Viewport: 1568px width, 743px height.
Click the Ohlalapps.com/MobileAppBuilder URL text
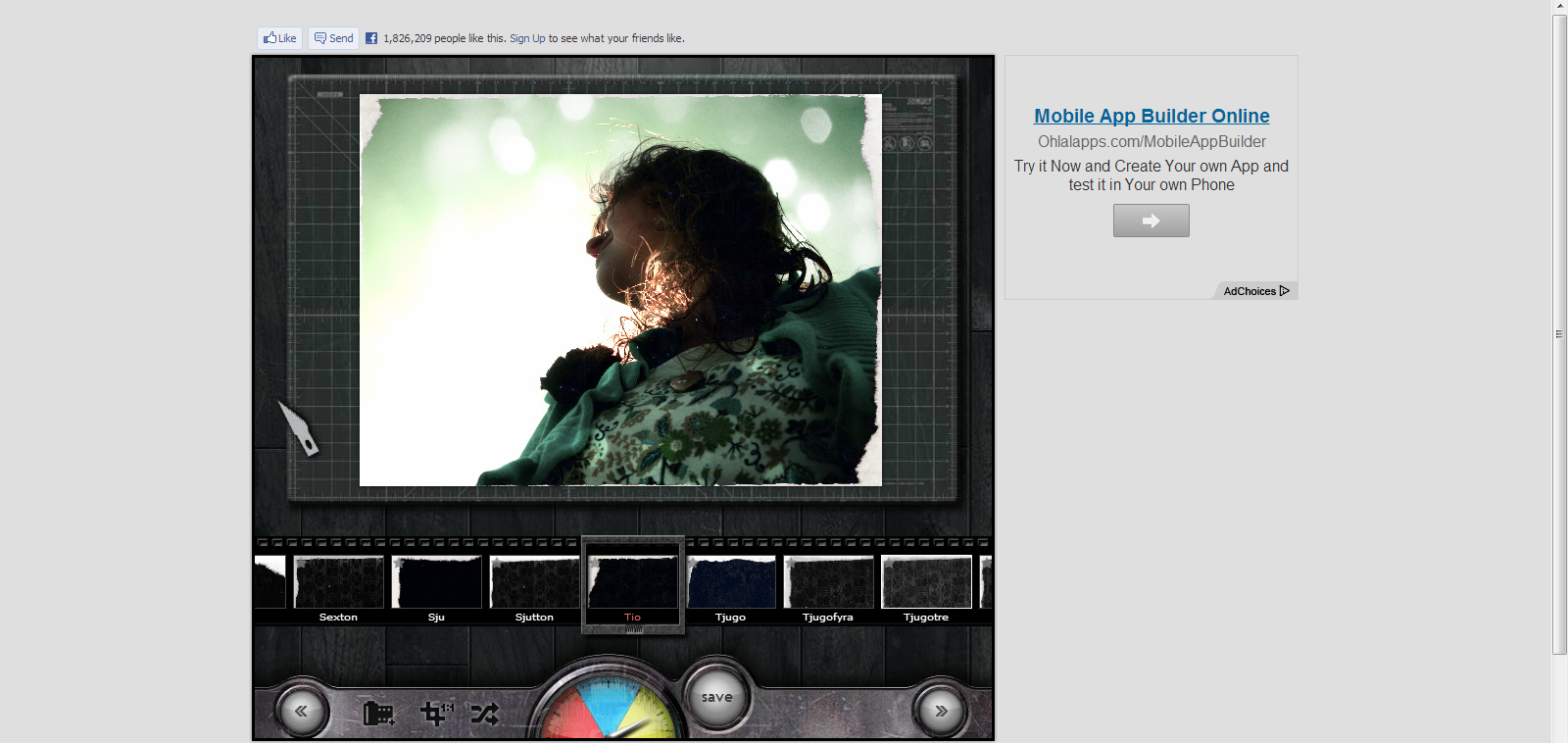[x=1151, y=141]
